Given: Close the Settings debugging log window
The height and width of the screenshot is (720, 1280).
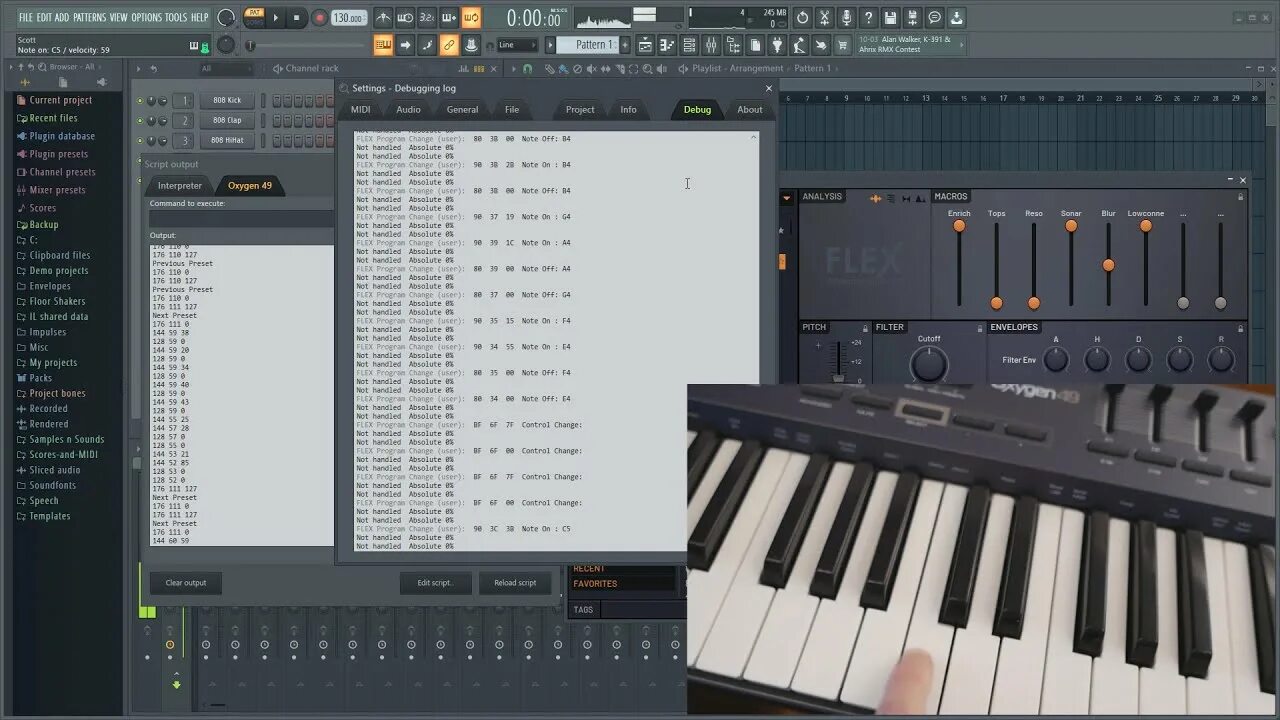Looking at the screenshot, I should click(x=768, y=88).
